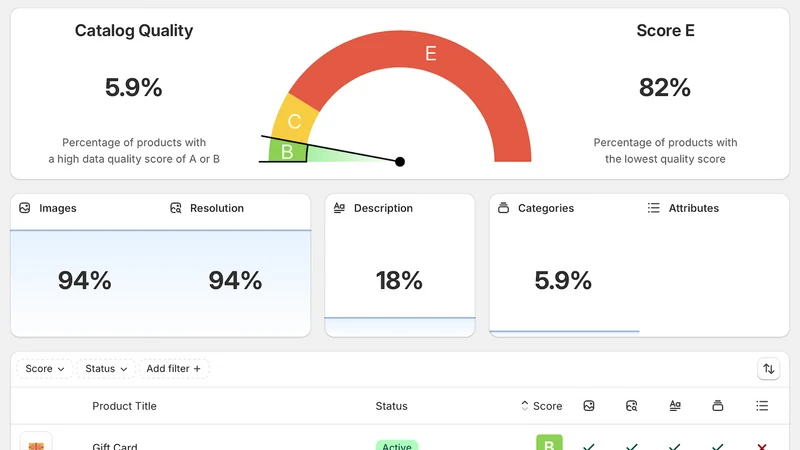Viewport: 800px width, 450px height.
Task: Sort table by Score column
Action: (541, 406)
